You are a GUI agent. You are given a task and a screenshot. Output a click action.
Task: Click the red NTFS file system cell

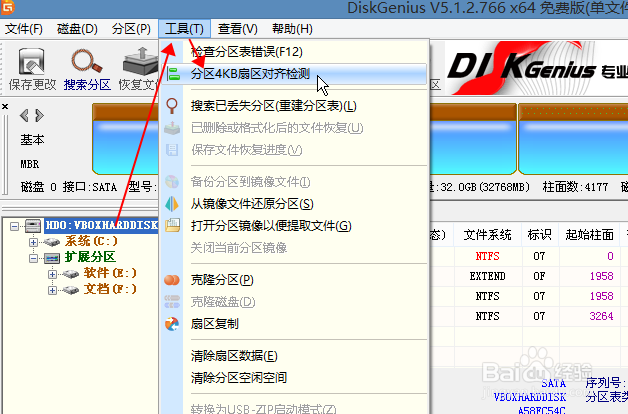pyautogui.click(x=487, y=256)
